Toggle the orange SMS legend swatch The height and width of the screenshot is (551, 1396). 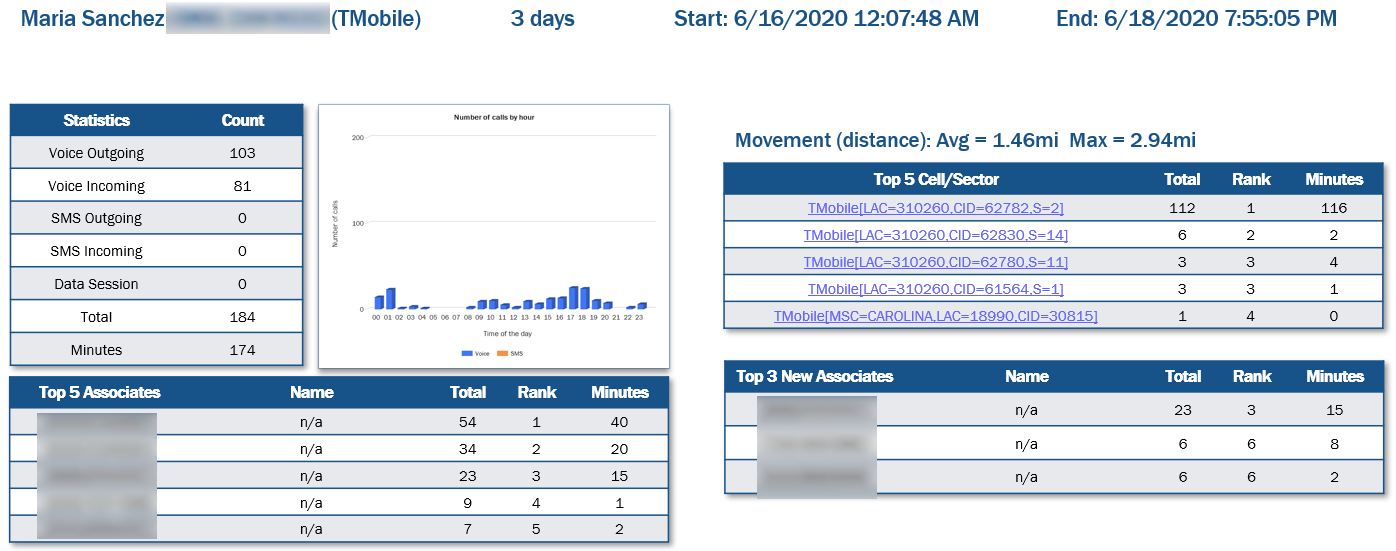[503, 353]
